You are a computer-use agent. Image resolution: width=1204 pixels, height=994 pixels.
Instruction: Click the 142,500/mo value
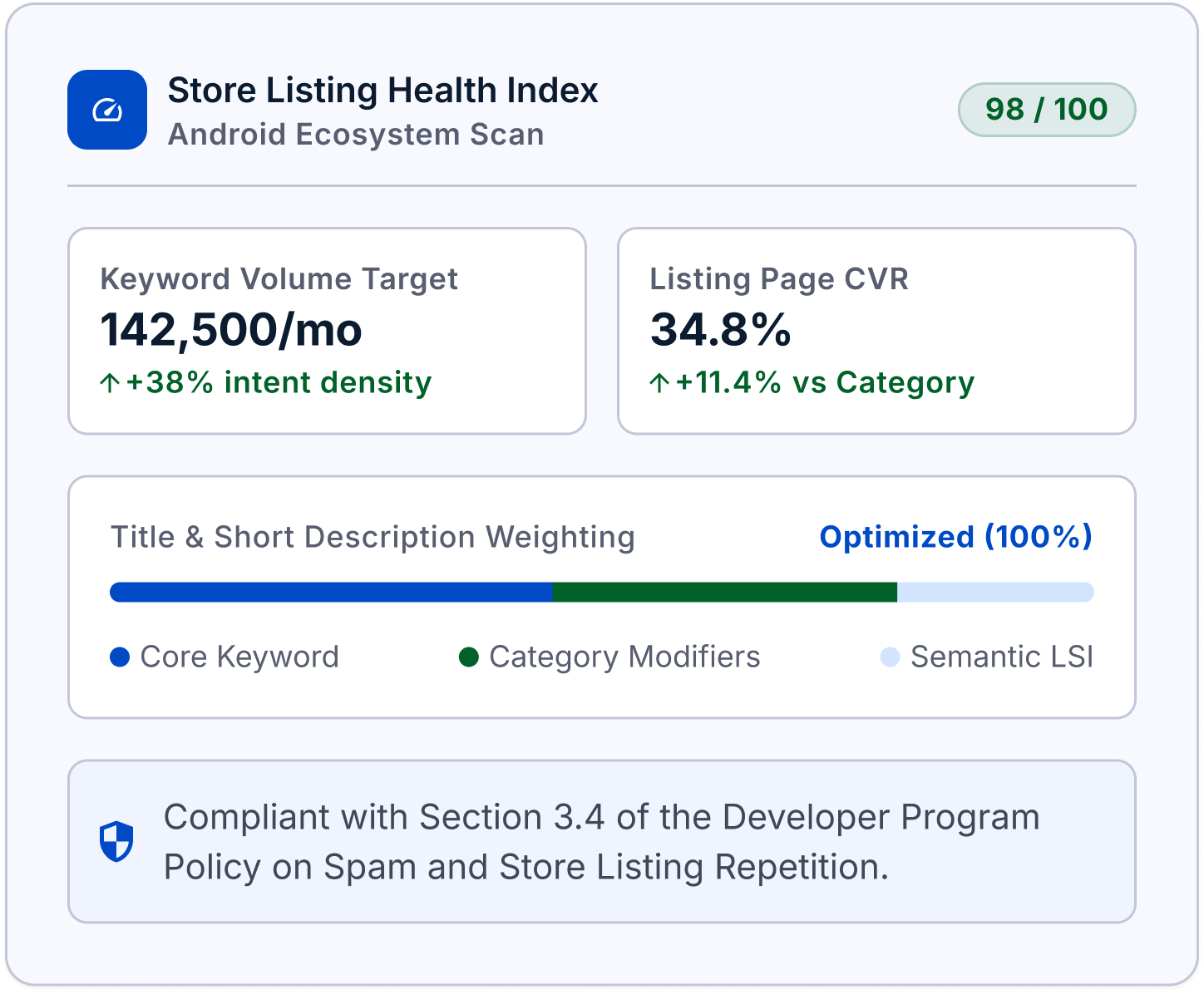(x=231, y=330)
